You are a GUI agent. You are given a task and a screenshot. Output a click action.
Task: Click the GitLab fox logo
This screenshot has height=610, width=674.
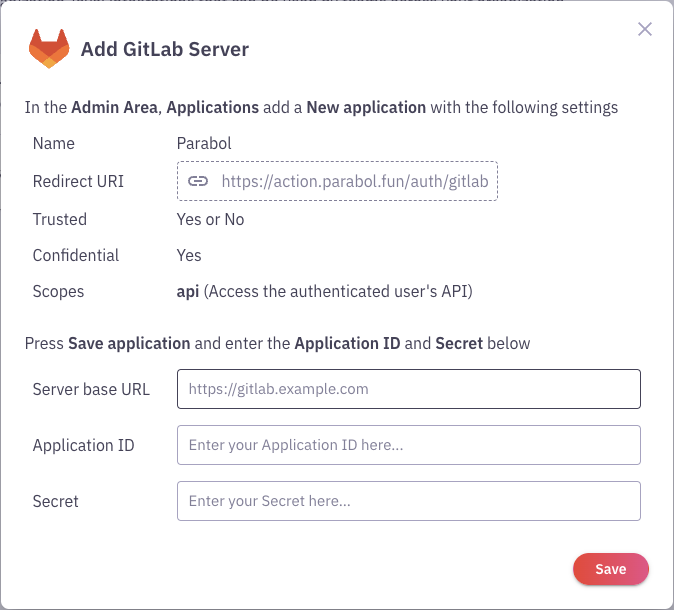[x=49, y=49]
